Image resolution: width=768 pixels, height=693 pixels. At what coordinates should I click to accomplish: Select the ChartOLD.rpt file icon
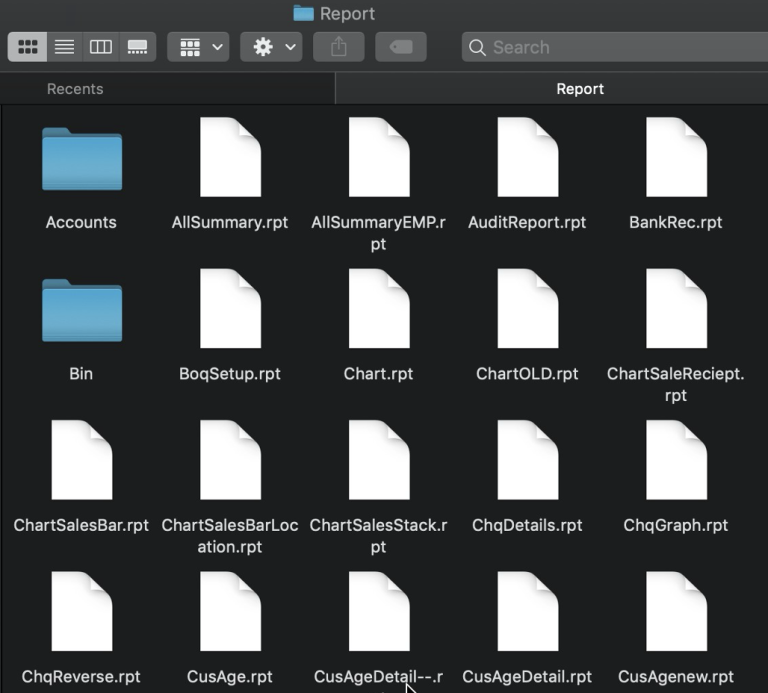click(528, 308)
